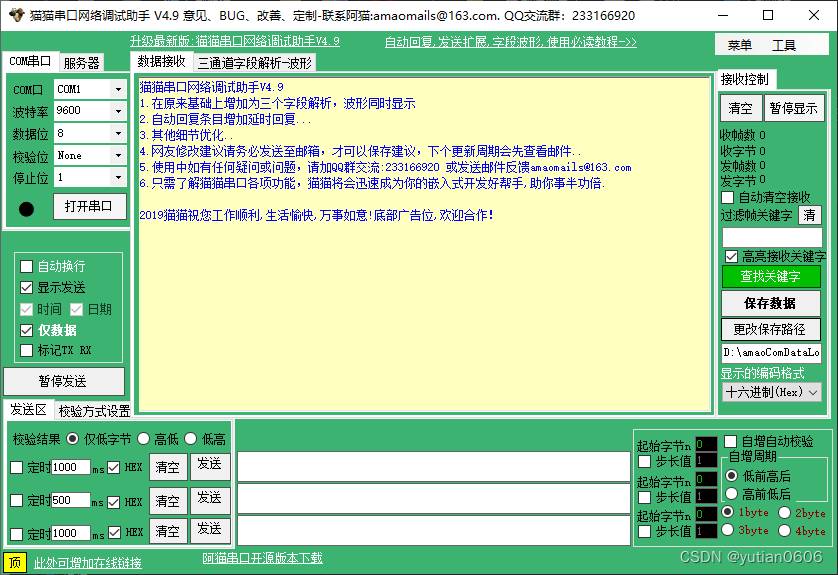
Task: Click the black port status indicator circle
Action: pyautogui.click(x=26, y=209)
